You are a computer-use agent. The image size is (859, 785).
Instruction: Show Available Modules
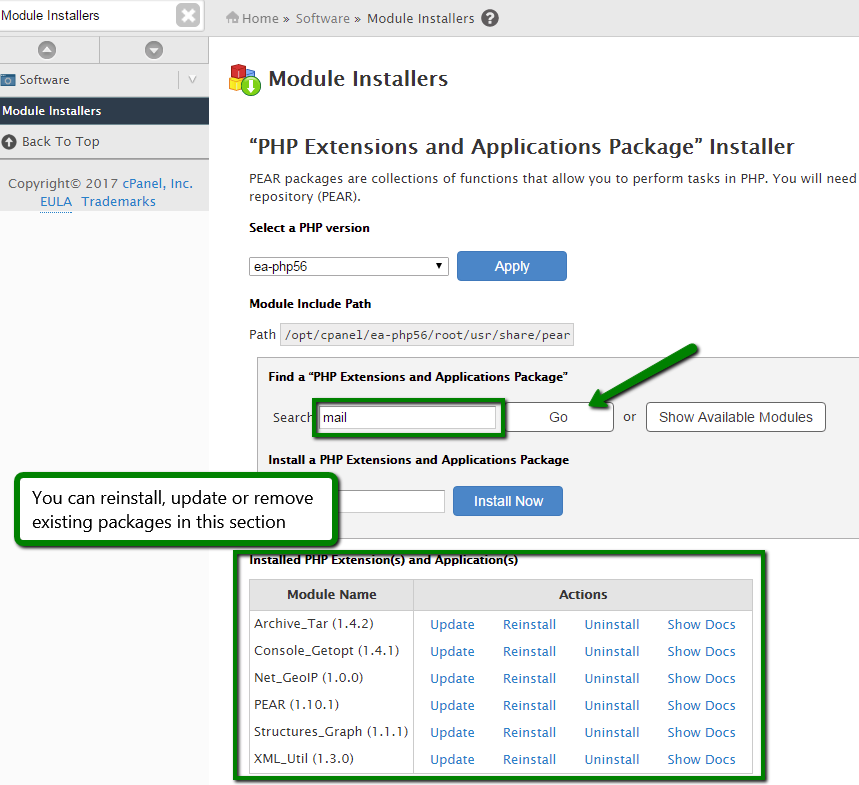point(736,417)
